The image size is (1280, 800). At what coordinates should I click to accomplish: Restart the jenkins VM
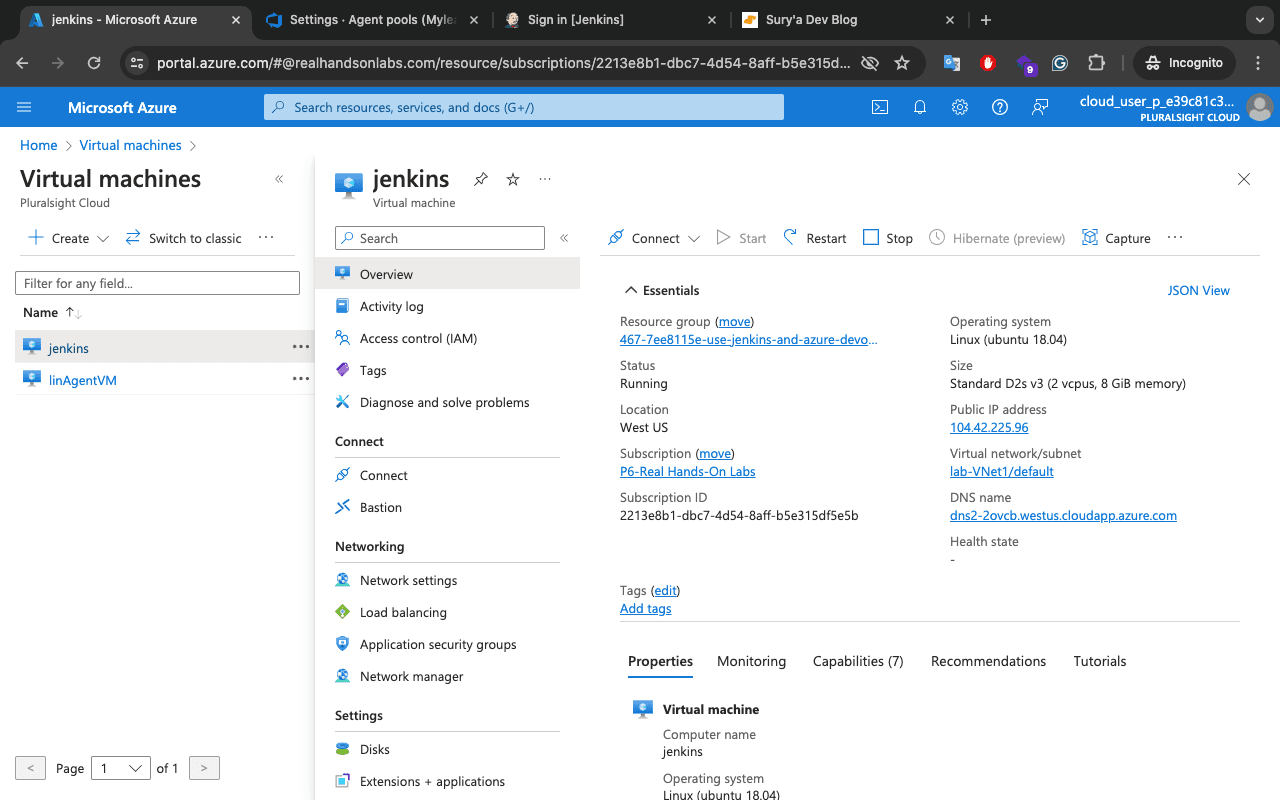(814, 238)
